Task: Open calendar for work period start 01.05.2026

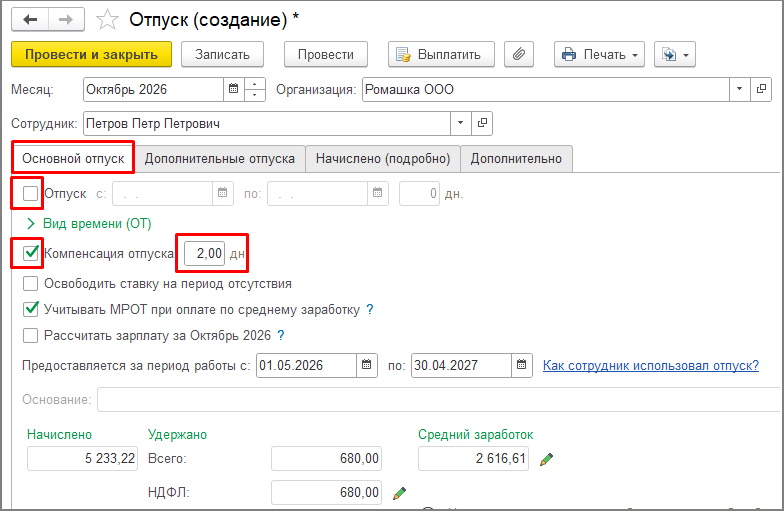Action: 366,366
